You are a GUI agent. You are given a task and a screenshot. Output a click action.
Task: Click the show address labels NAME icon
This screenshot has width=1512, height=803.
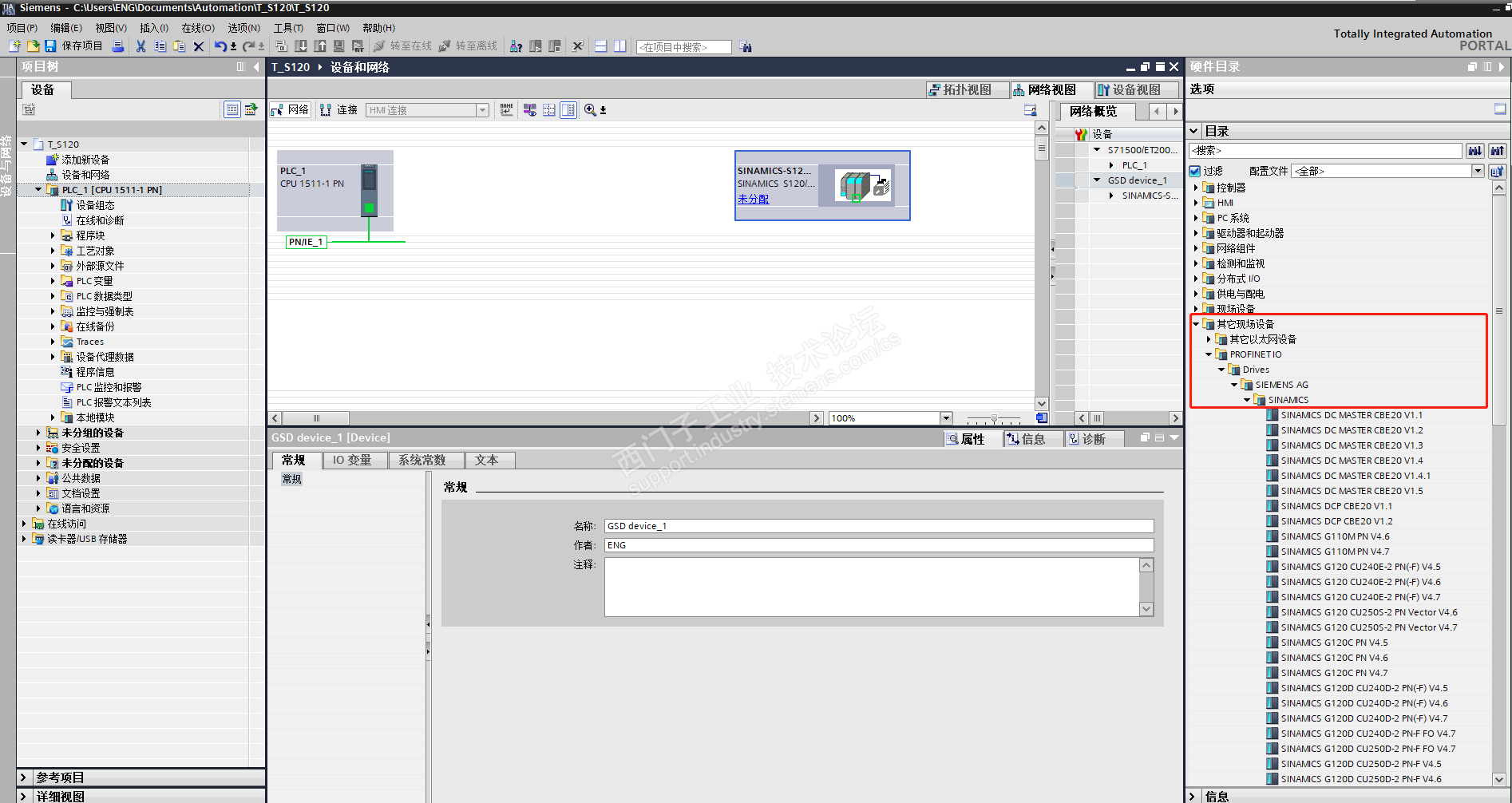(x=507, y=110)
